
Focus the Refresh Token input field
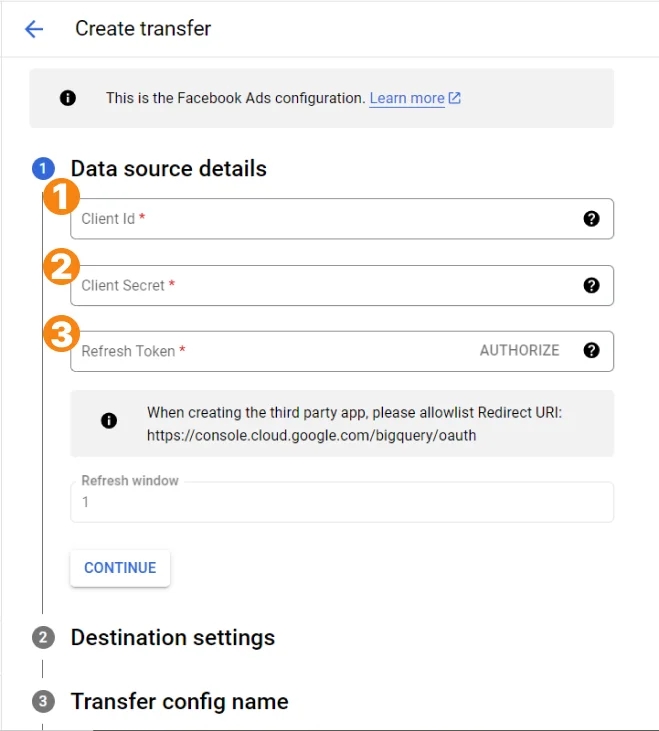(342, 351)
